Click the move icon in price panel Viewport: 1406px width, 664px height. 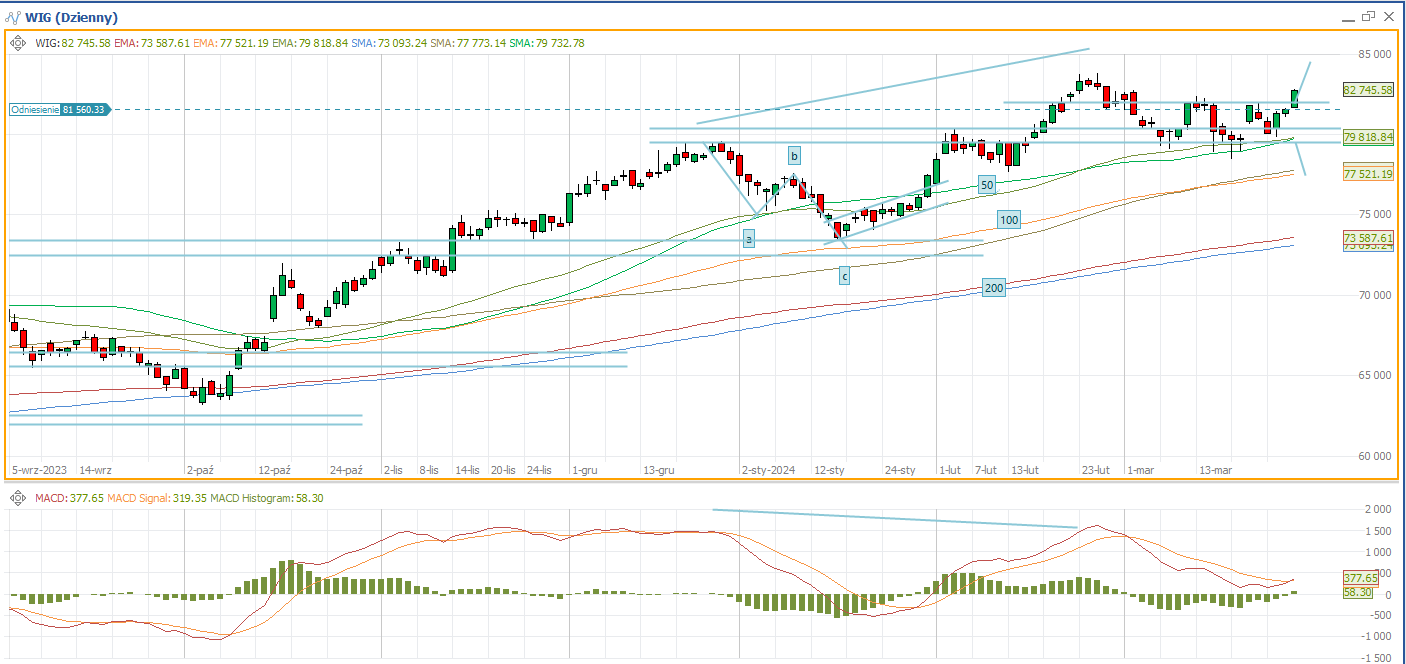(x=18, y=43)
